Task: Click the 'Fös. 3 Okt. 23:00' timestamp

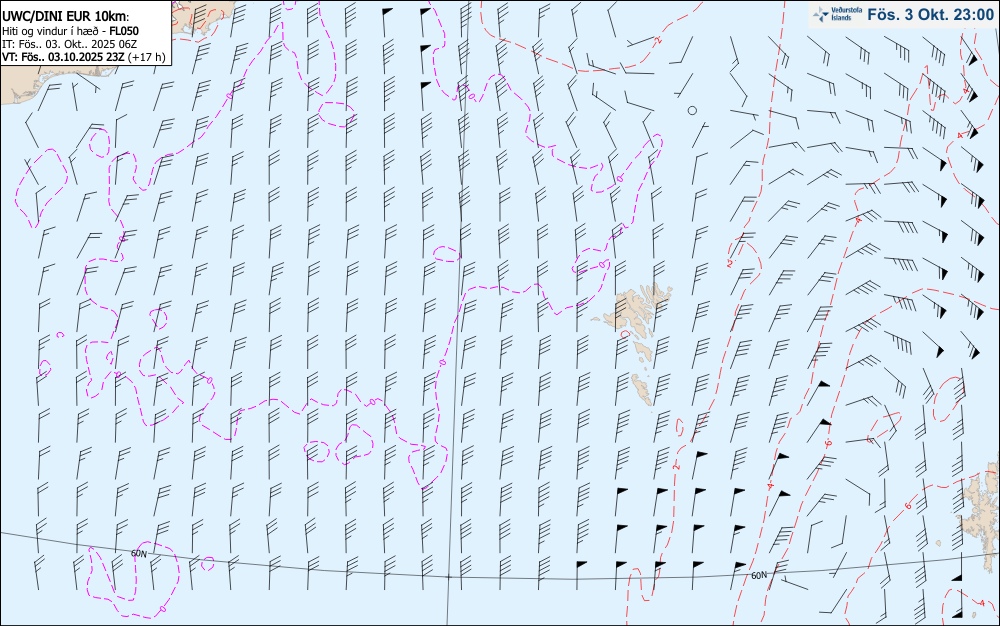Action: pos(930,15)
